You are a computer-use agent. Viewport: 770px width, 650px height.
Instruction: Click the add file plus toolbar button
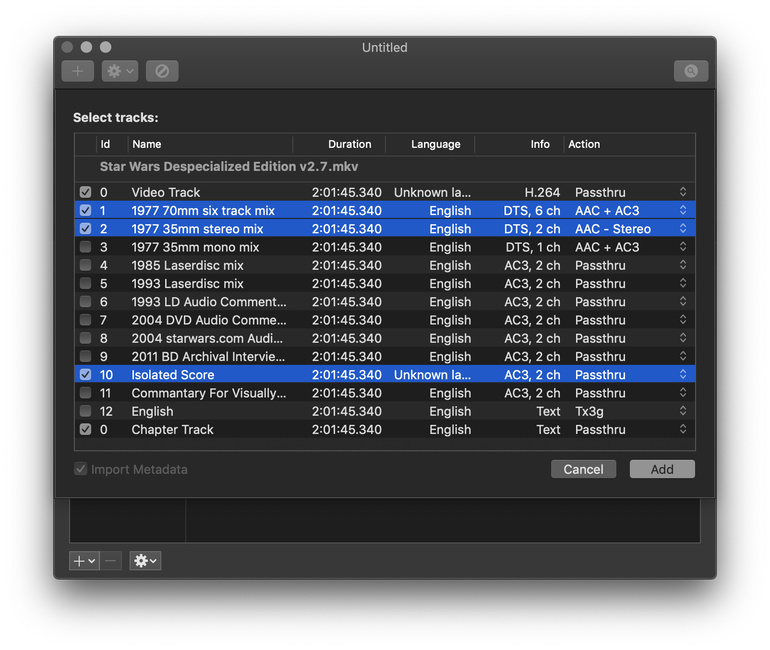[x=78, y=71]
